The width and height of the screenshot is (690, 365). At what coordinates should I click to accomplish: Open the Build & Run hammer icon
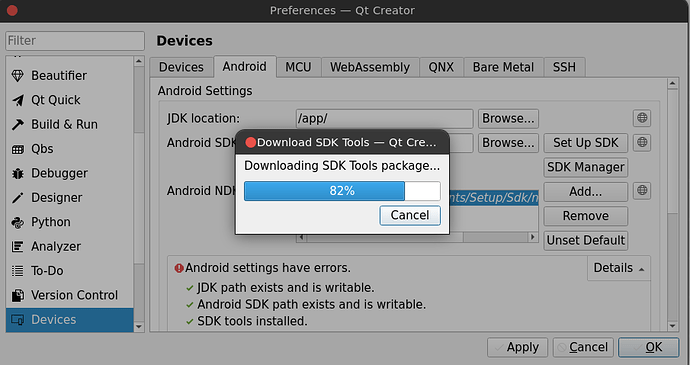coord(18,125)
